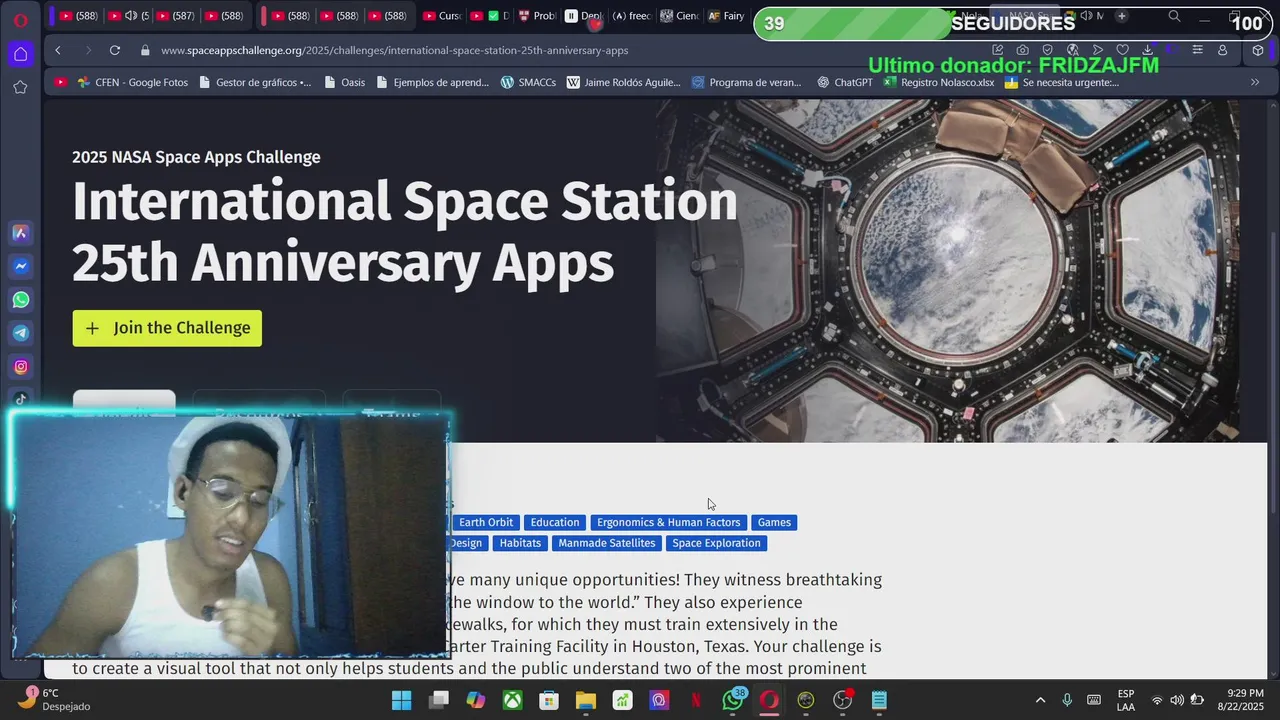Open the Windows Start menu
1280x720 pixels.
click(x=401, y=700)
